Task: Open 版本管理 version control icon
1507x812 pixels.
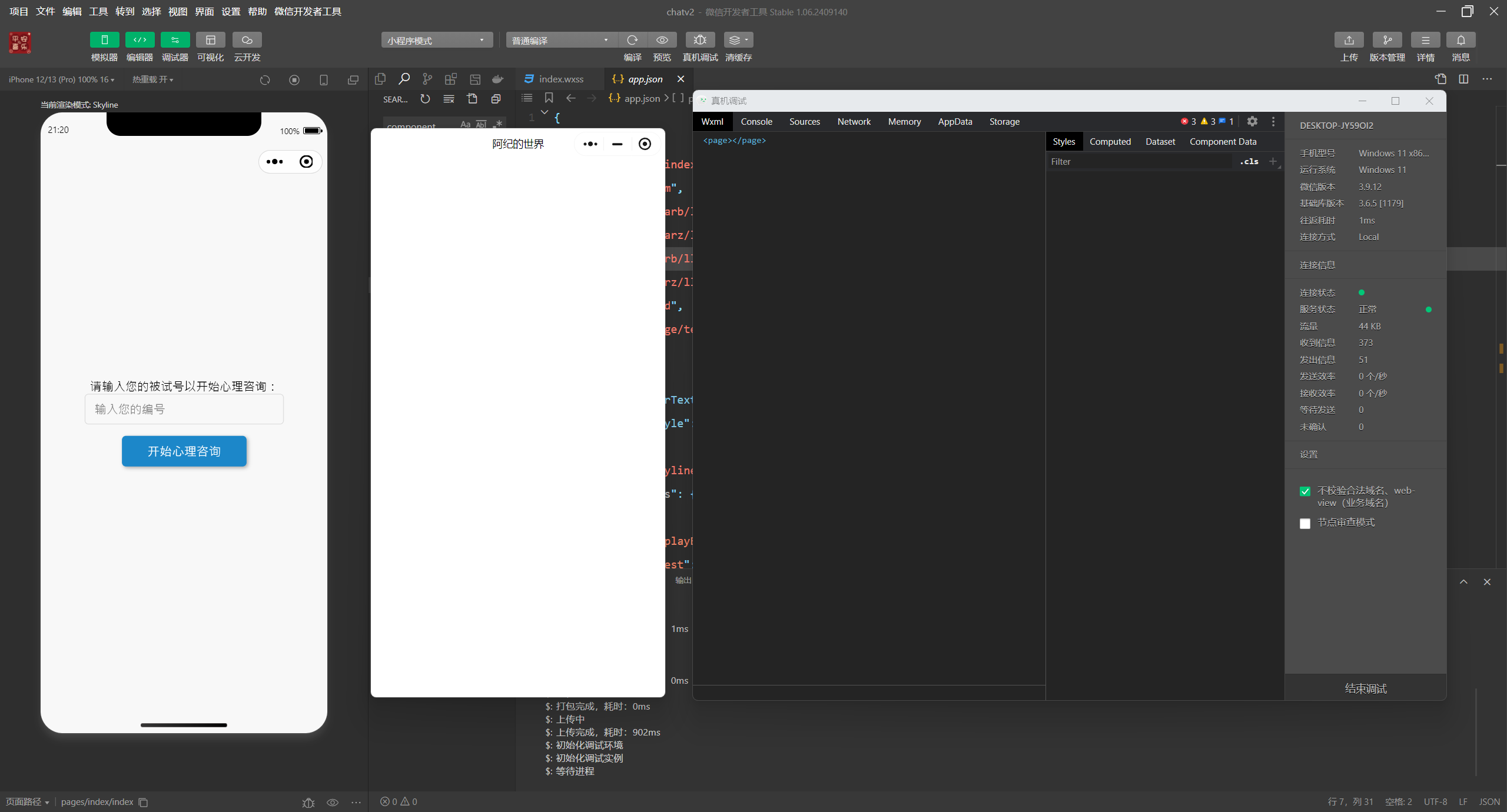Action: 1387,40
